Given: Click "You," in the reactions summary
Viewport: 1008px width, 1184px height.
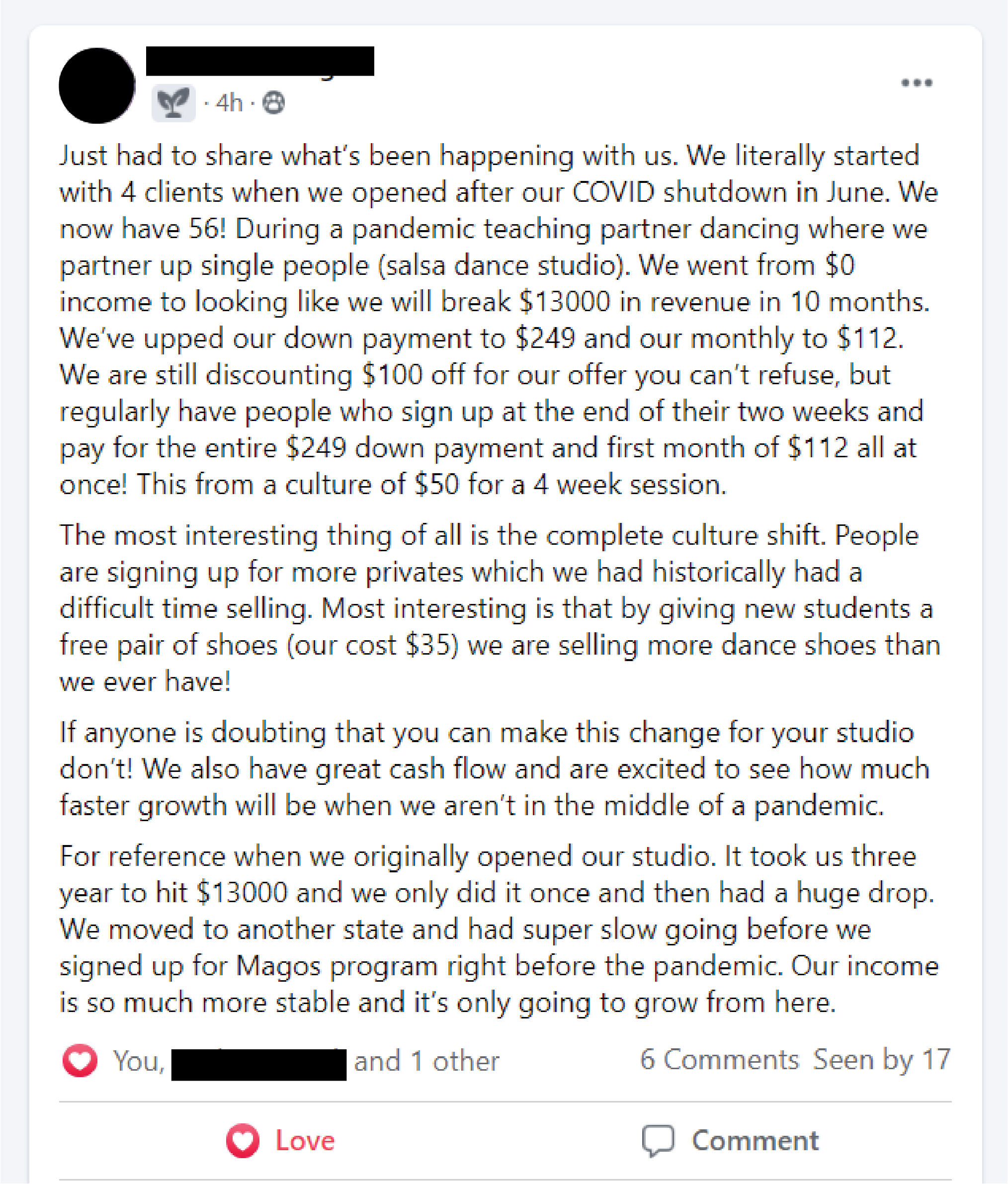Looking at the screenshot, I should (138, 1061).
